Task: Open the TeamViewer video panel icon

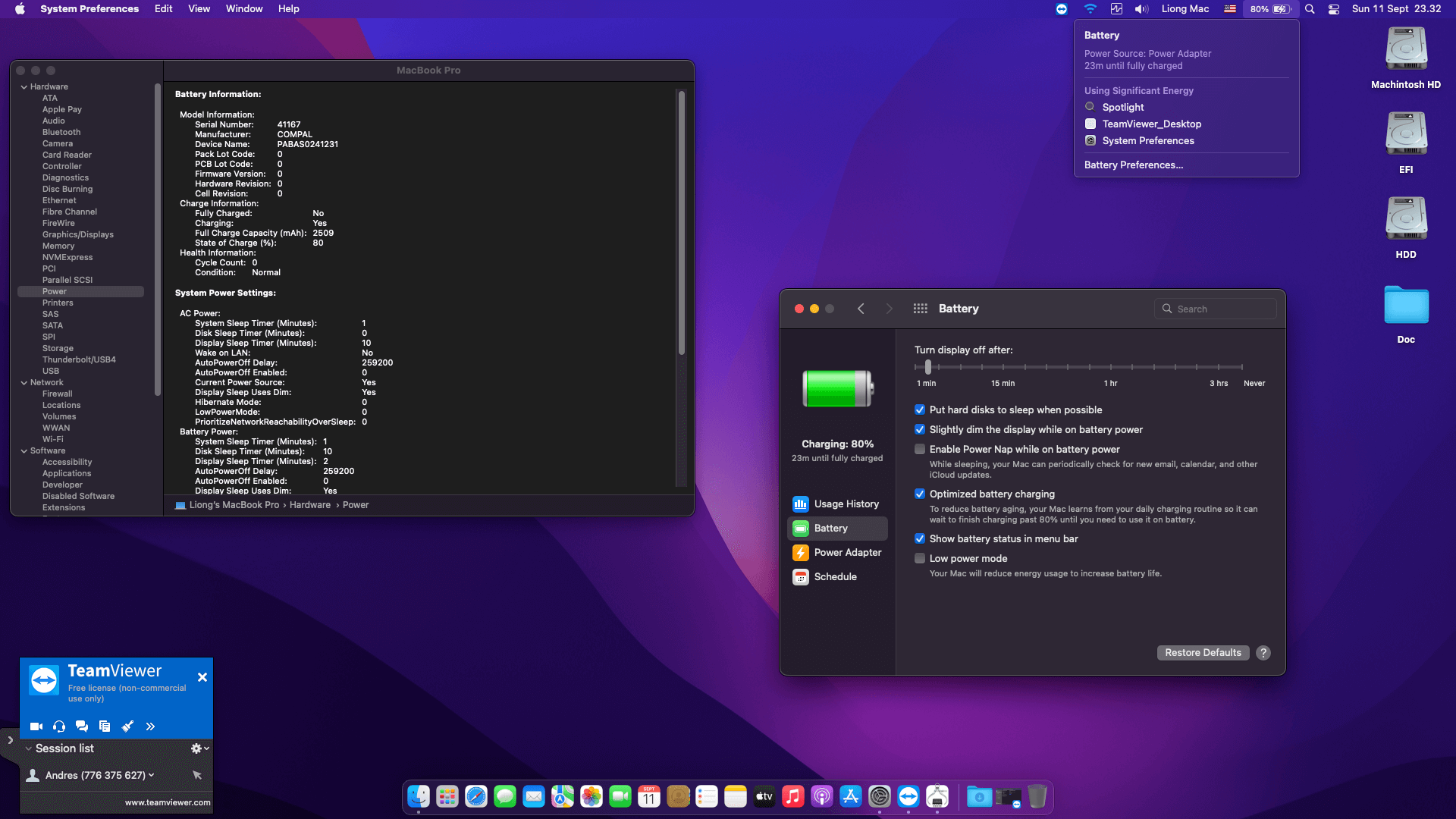Action: point(36,726)
